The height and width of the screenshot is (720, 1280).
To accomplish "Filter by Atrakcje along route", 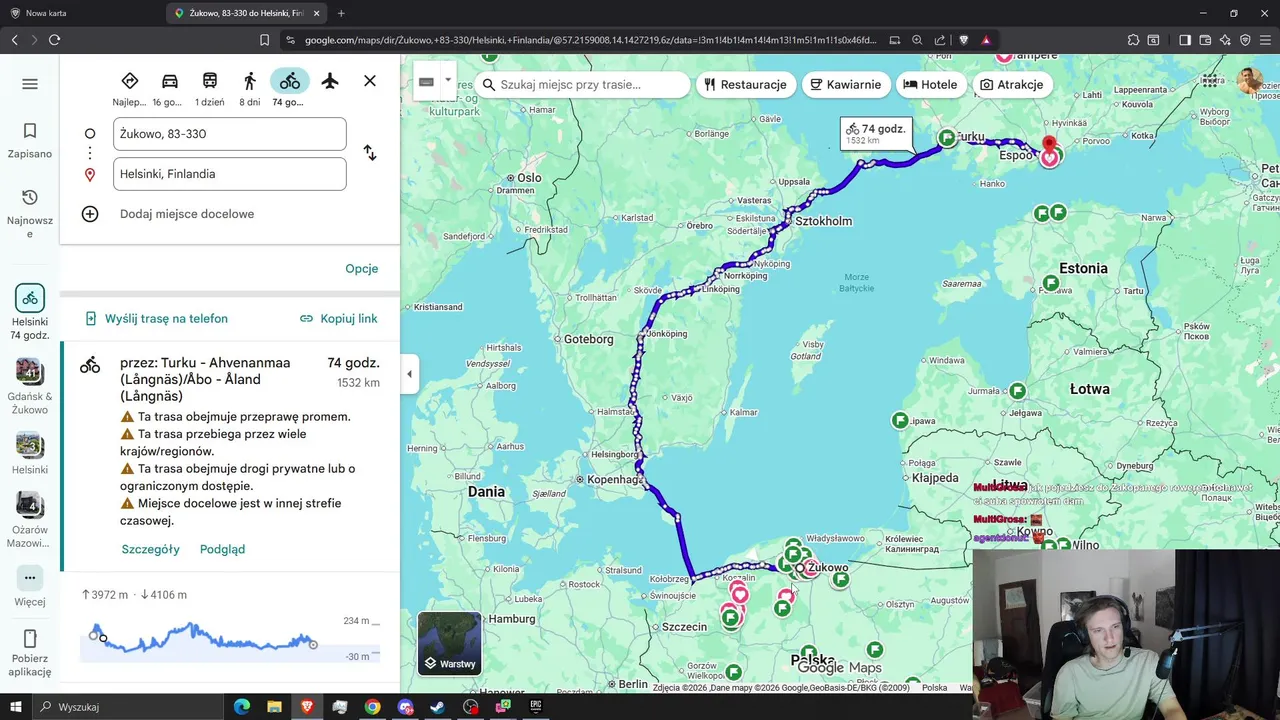I will (x=1011, y=85).
